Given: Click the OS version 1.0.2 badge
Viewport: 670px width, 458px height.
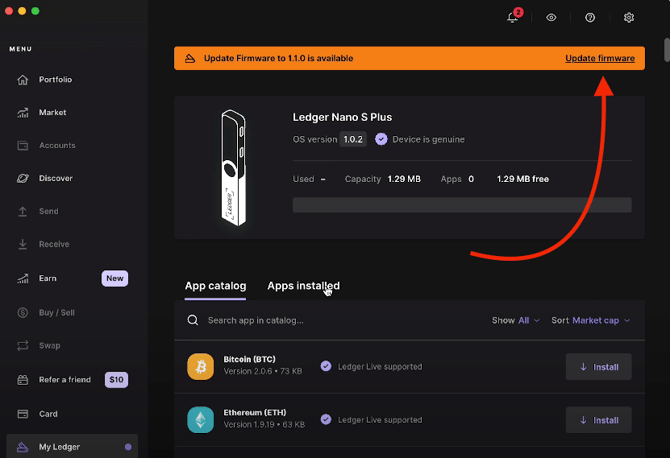Looking at the screenshot, I should (x=353, y=140).
